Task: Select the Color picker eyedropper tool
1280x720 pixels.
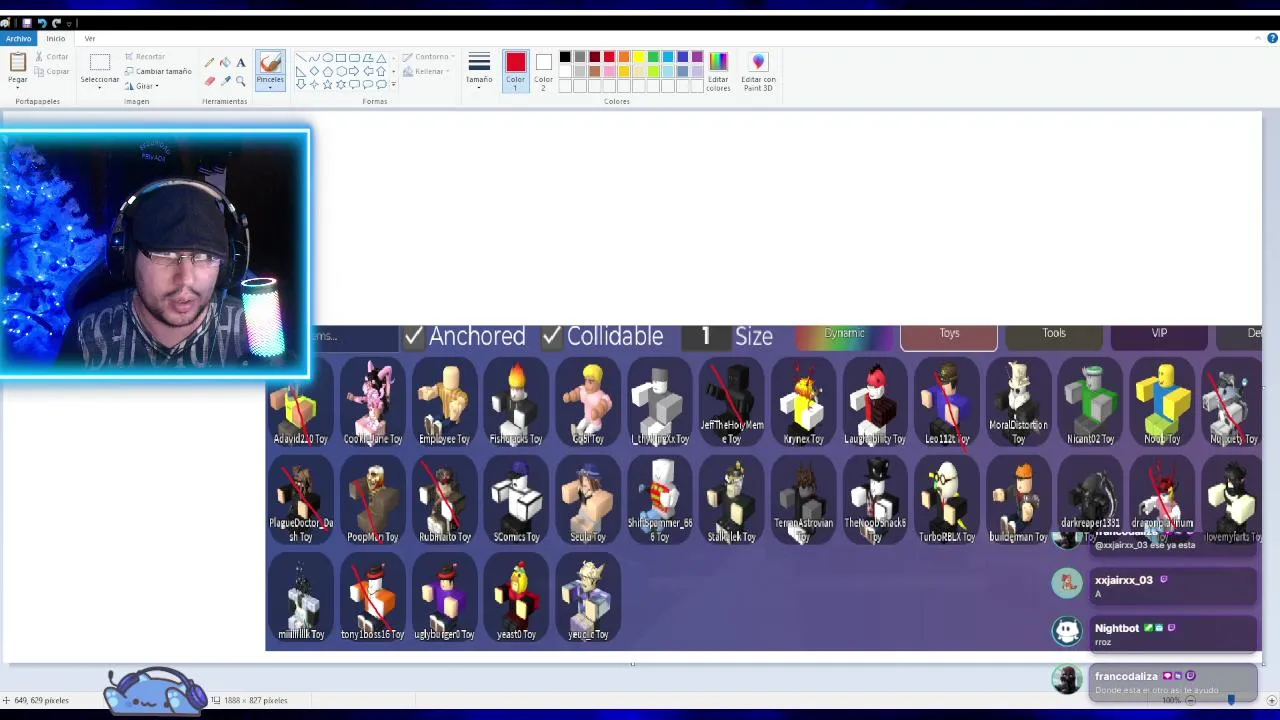Action: click(x=225, y=81)
